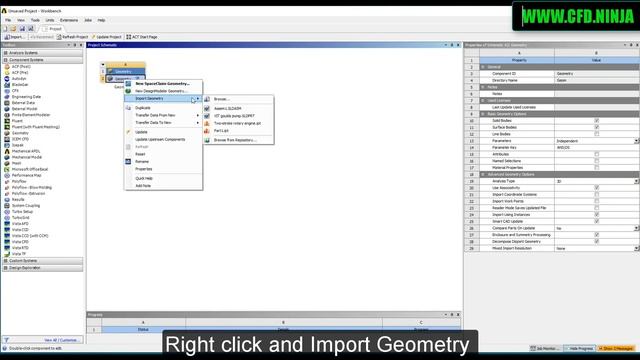Viewport: 640px width, 360px height.
Task: Toggle Solid Bodies checkbox
Action: pos(596,121)
